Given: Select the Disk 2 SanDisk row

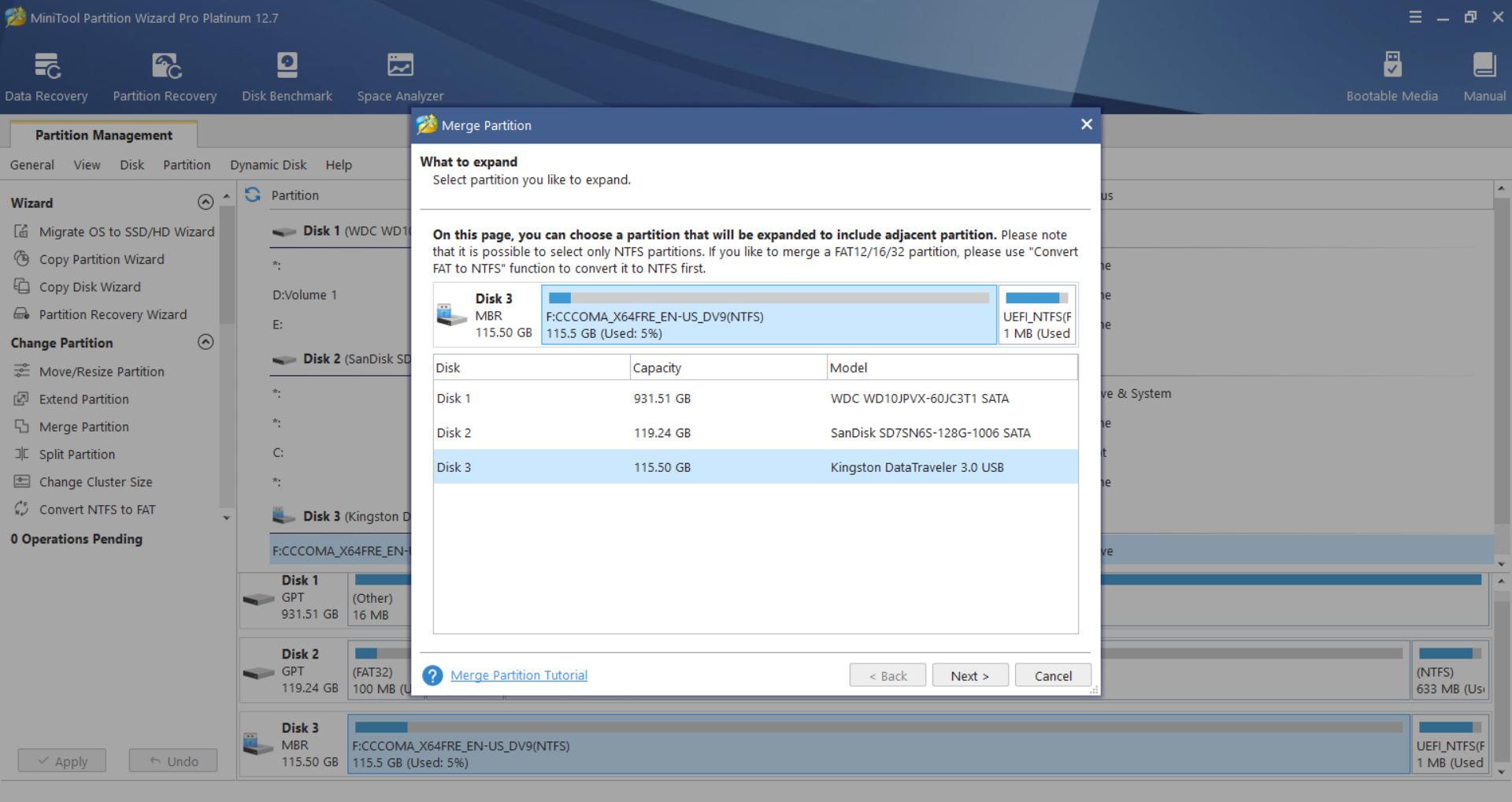Looking at the screenshot, I should pos(754,433).
